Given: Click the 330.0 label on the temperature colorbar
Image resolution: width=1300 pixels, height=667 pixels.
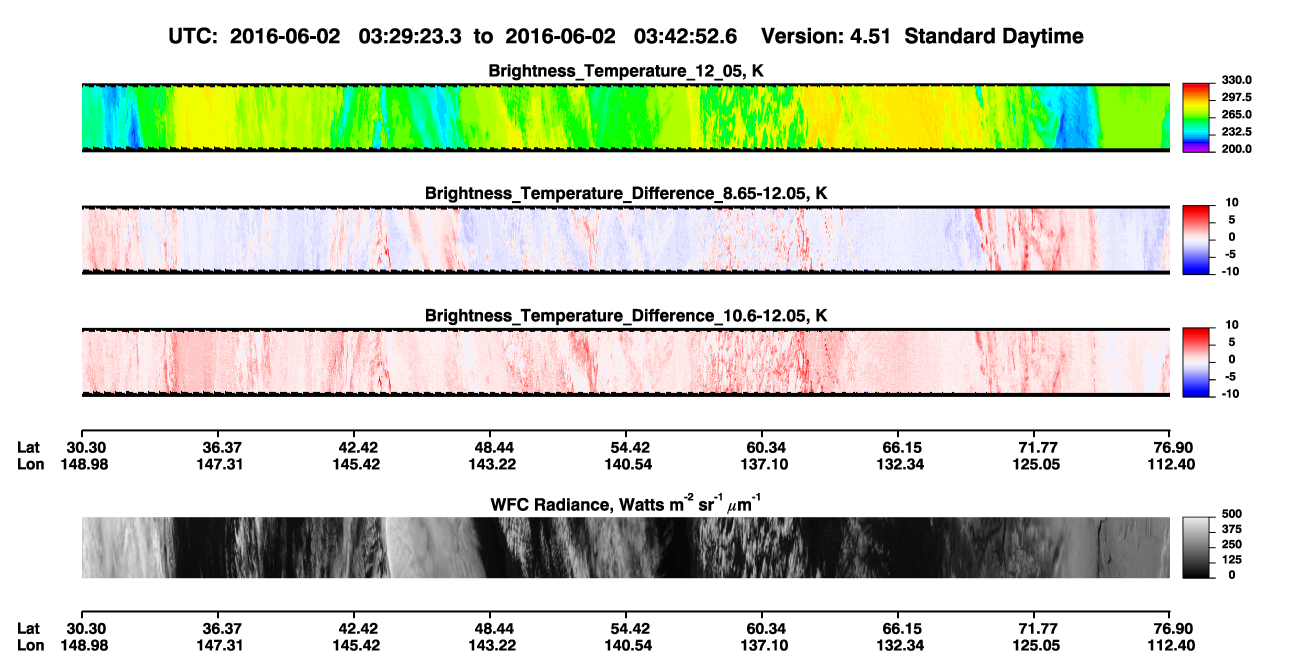Looking at the screenshot, I should pyautogui.click(x=1238, y=81).
